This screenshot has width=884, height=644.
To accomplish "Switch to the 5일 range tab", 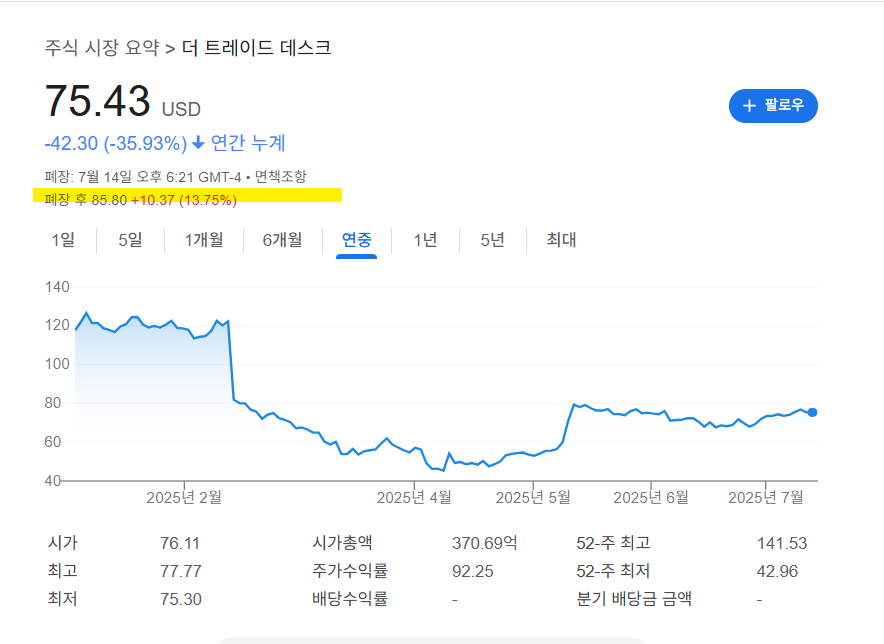I will [x=130, y=240].
